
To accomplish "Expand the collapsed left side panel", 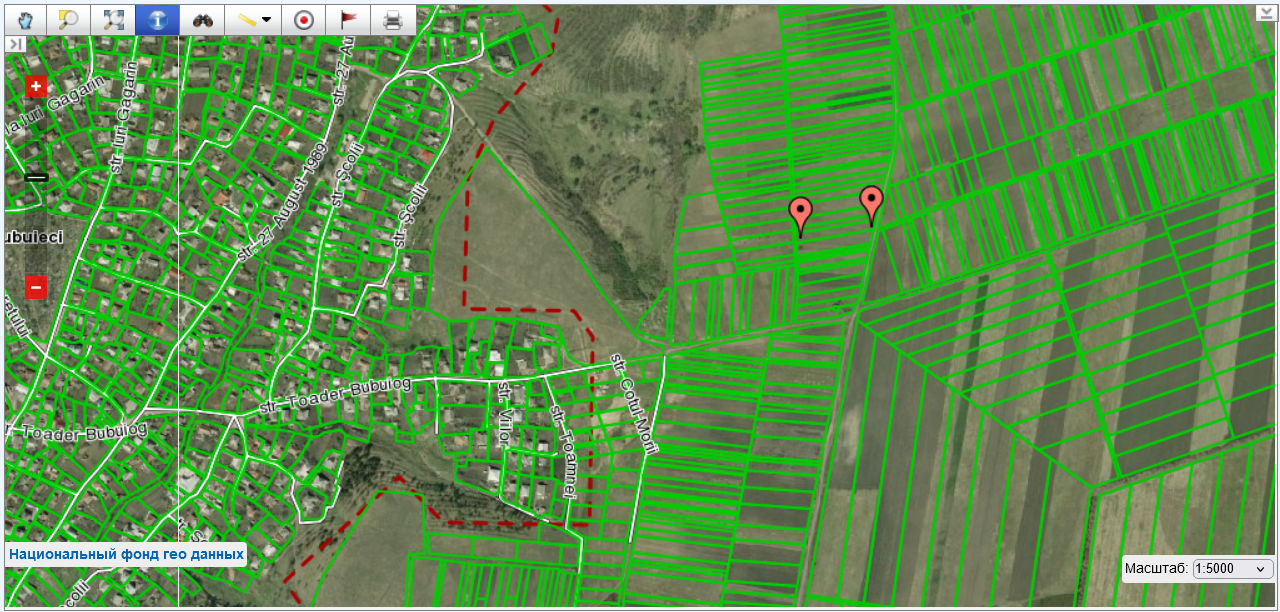I will (15, 44).
